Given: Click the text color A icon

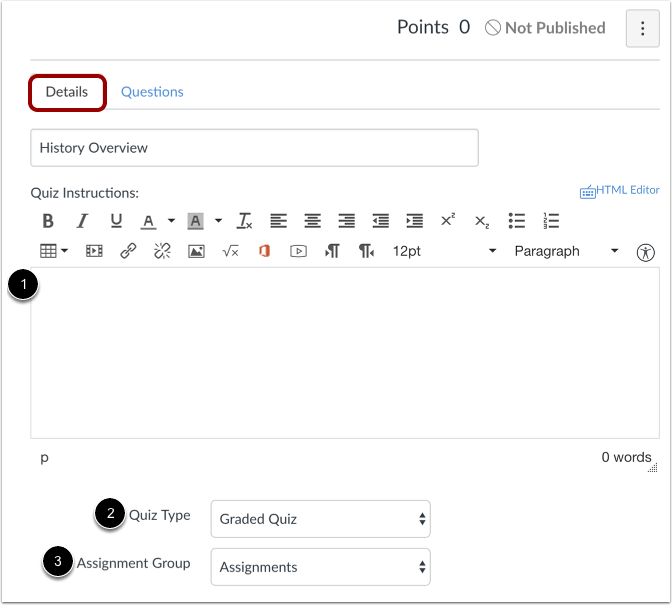Looking at the screenshot, I should [148, 221].
